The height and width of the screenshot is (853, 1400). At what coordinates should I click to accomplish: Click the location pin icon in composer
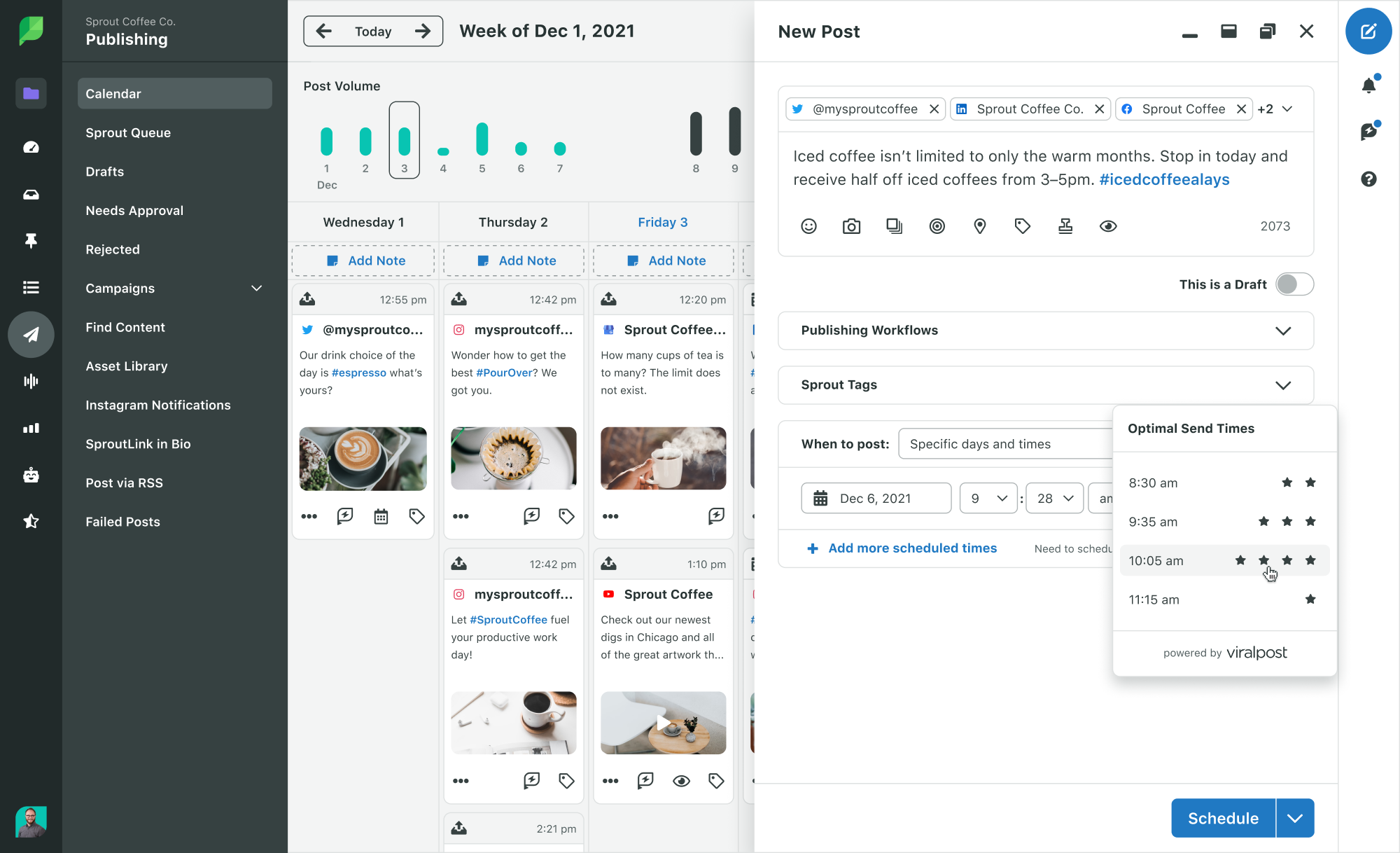pos(980,226)
